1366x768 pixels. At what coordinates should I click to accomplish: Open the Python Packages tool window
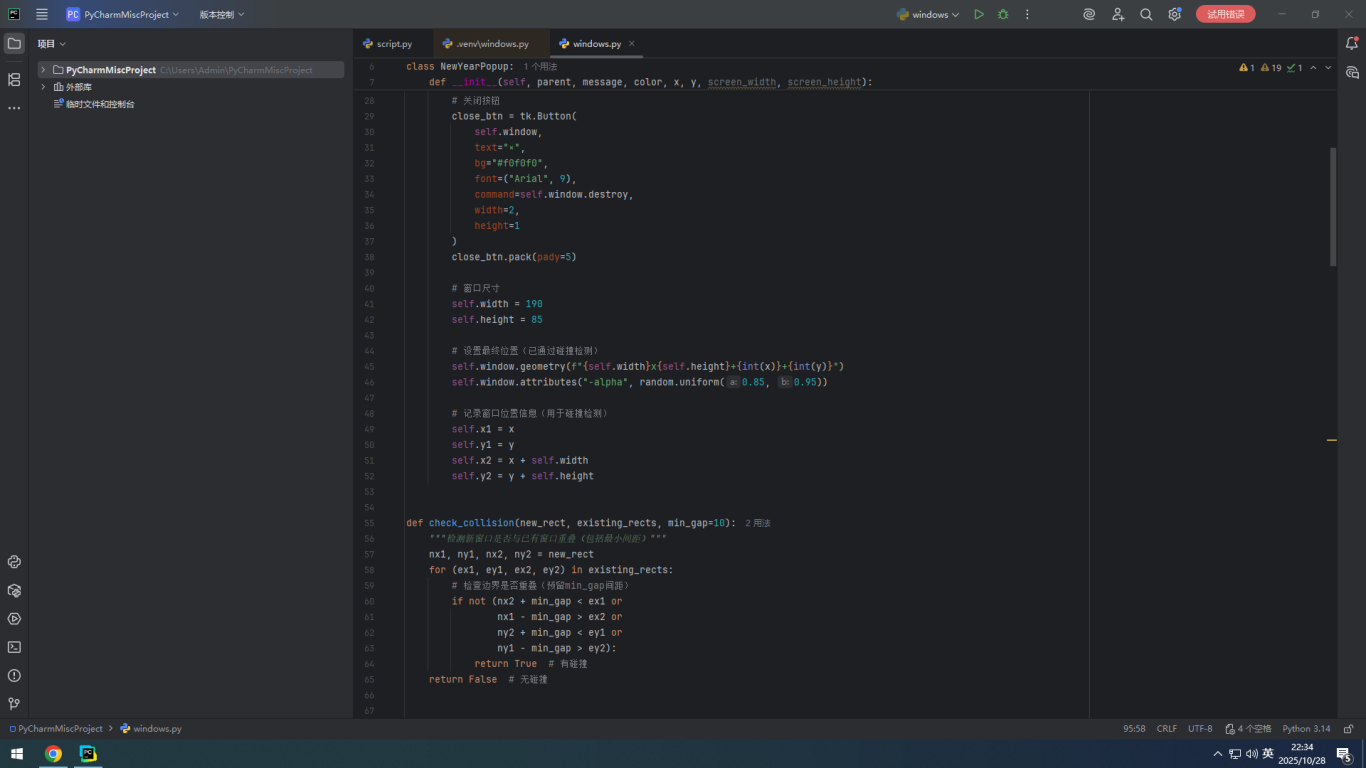(x=14, y=591)
